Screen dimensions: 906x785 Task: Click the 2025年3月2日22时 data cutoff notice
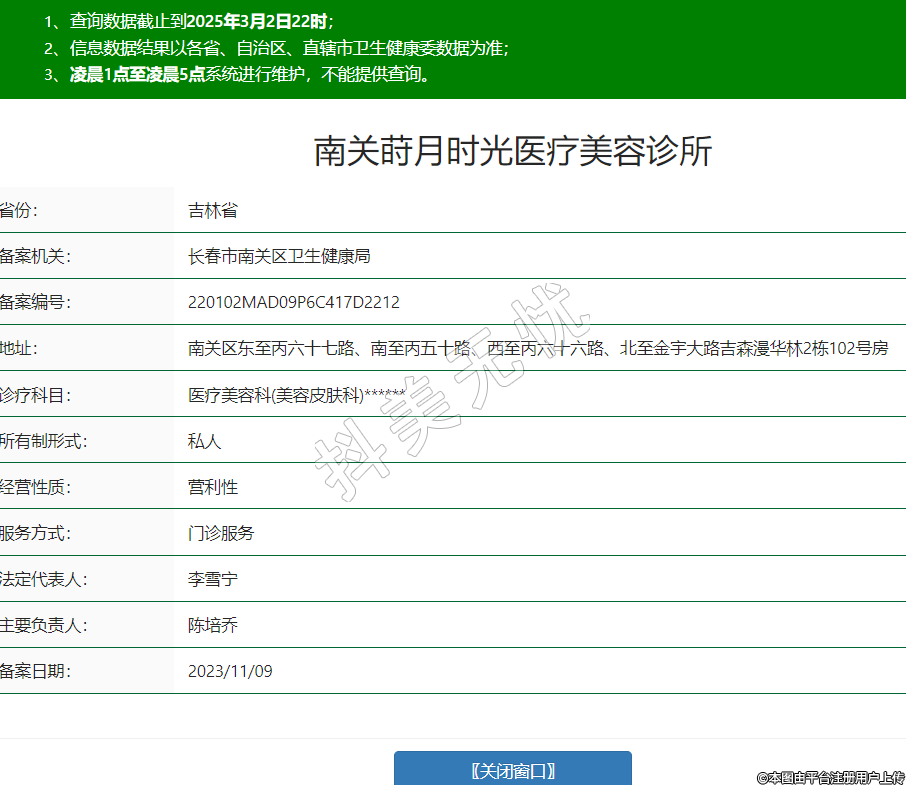pos(201,21)
